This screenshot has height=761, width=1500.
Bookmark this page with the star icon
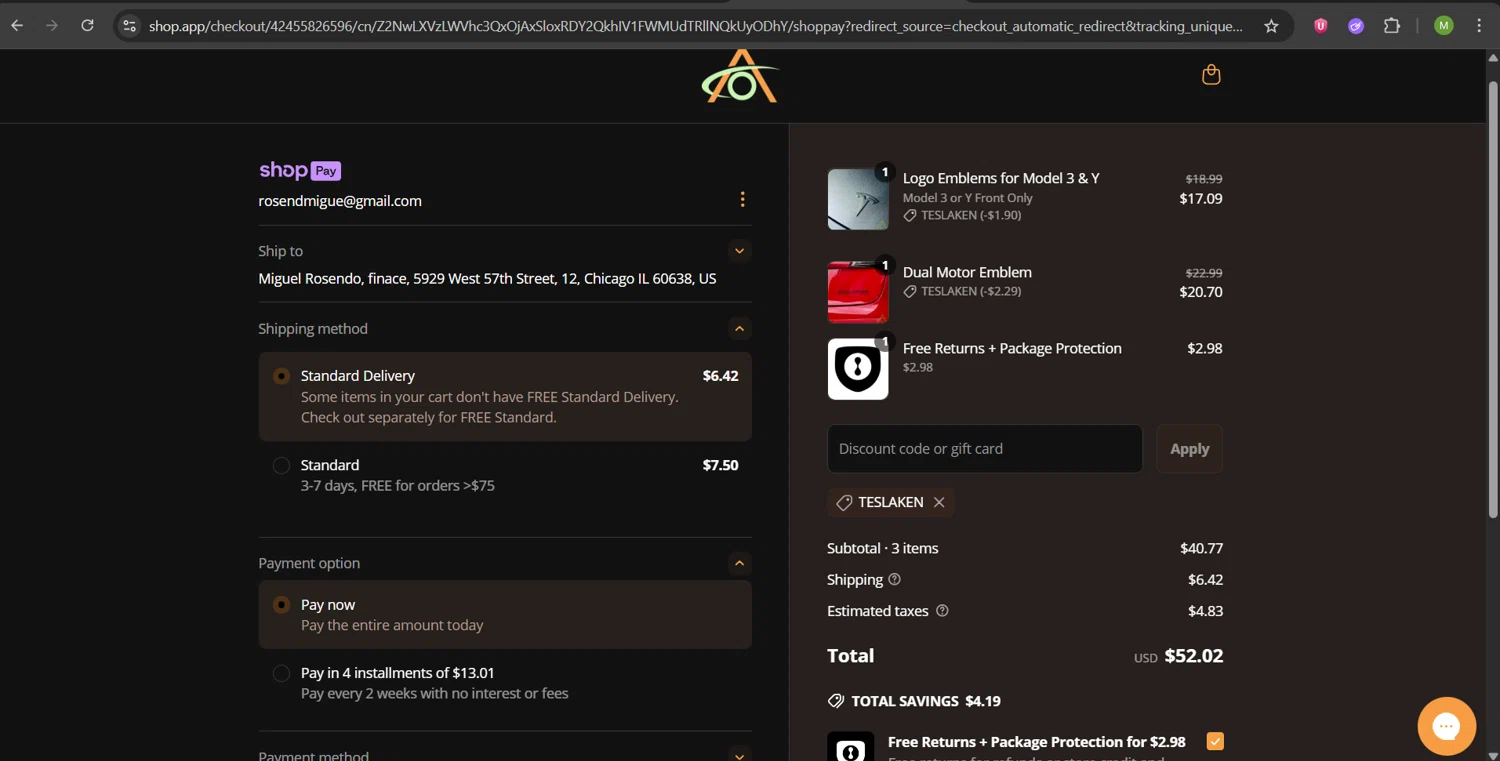click(1271, 26)
